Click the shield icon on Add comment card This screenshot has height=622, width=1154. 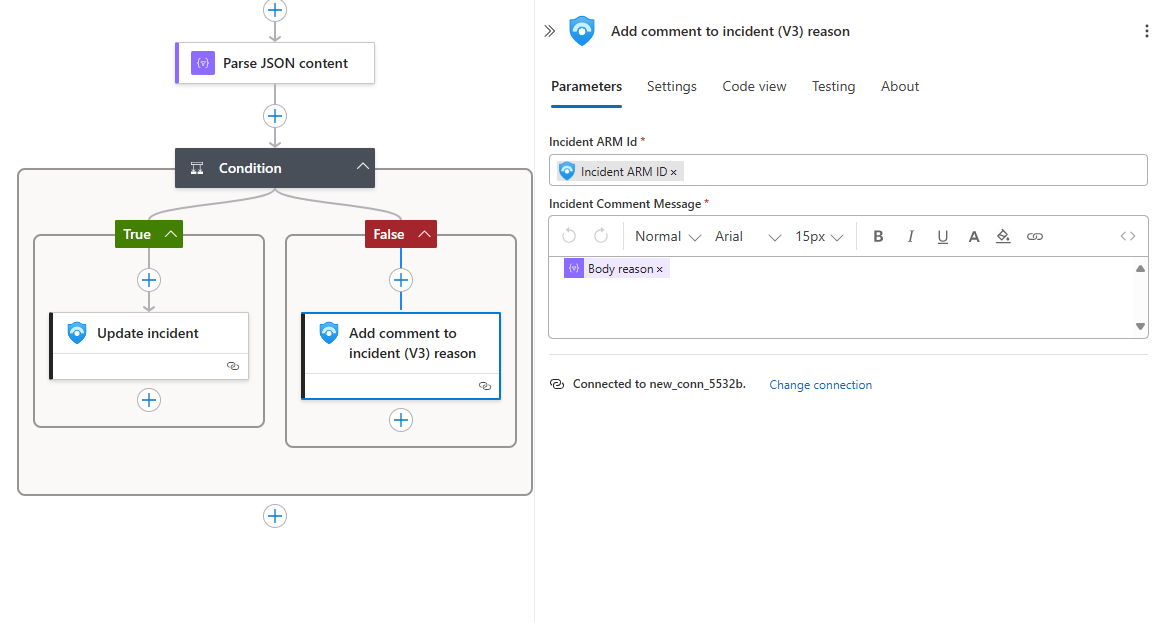[329, 333]
